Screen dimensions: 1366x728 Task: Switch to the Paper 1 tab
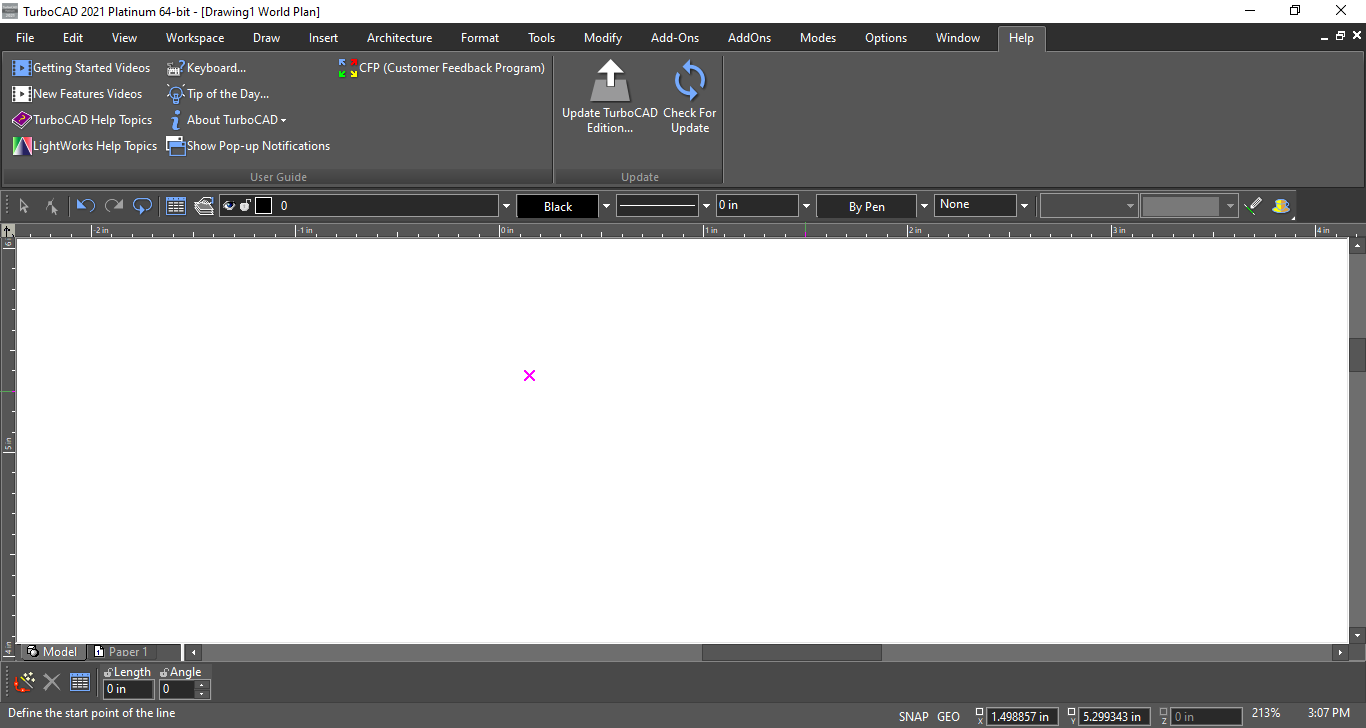[x=120, y=652]
